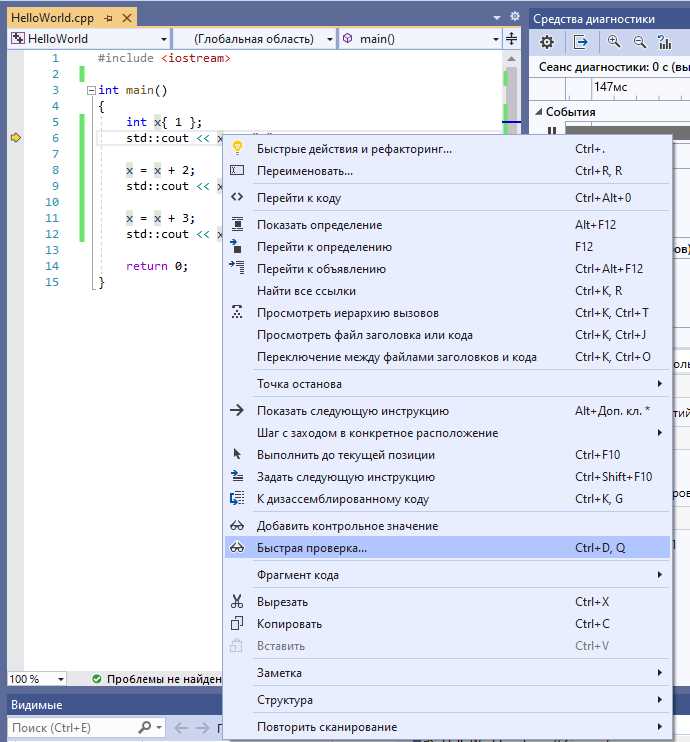Click the Поиск (Ctrl+E) search field
This screenshot has width=690, height=742.
(x=73, y=727)
